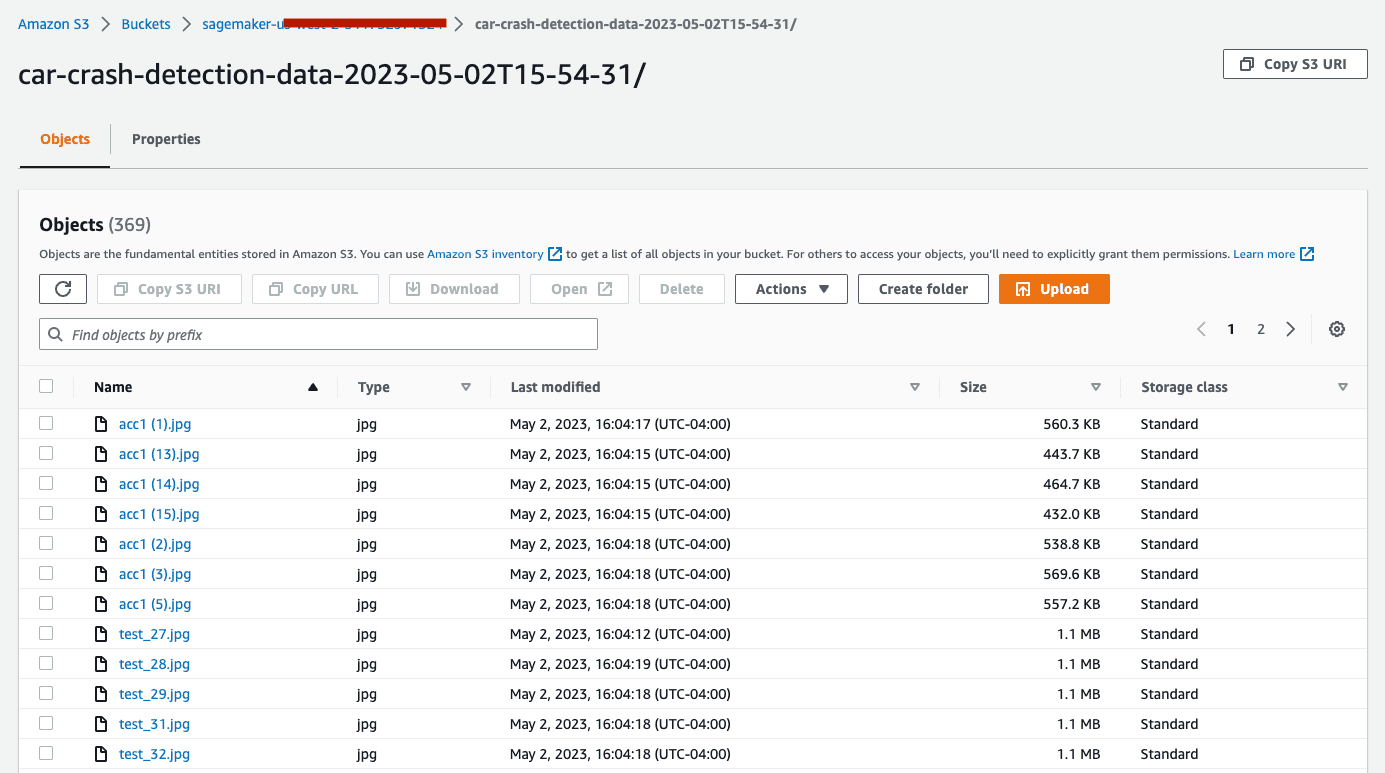The height and width of the screenshot is (773, 1385).
Task: Sort by Name column ascending arrow
Action: coord(313,387)
